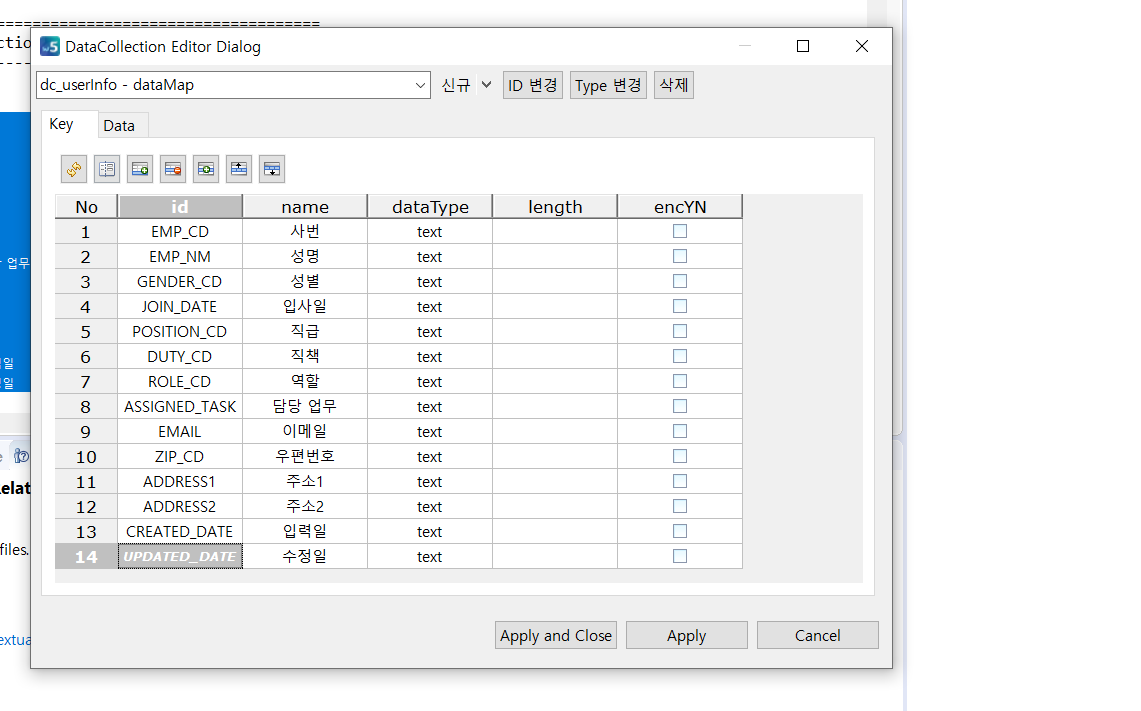
Task: Insert a row with the middle plus icon
Action: tap(206, 169)
